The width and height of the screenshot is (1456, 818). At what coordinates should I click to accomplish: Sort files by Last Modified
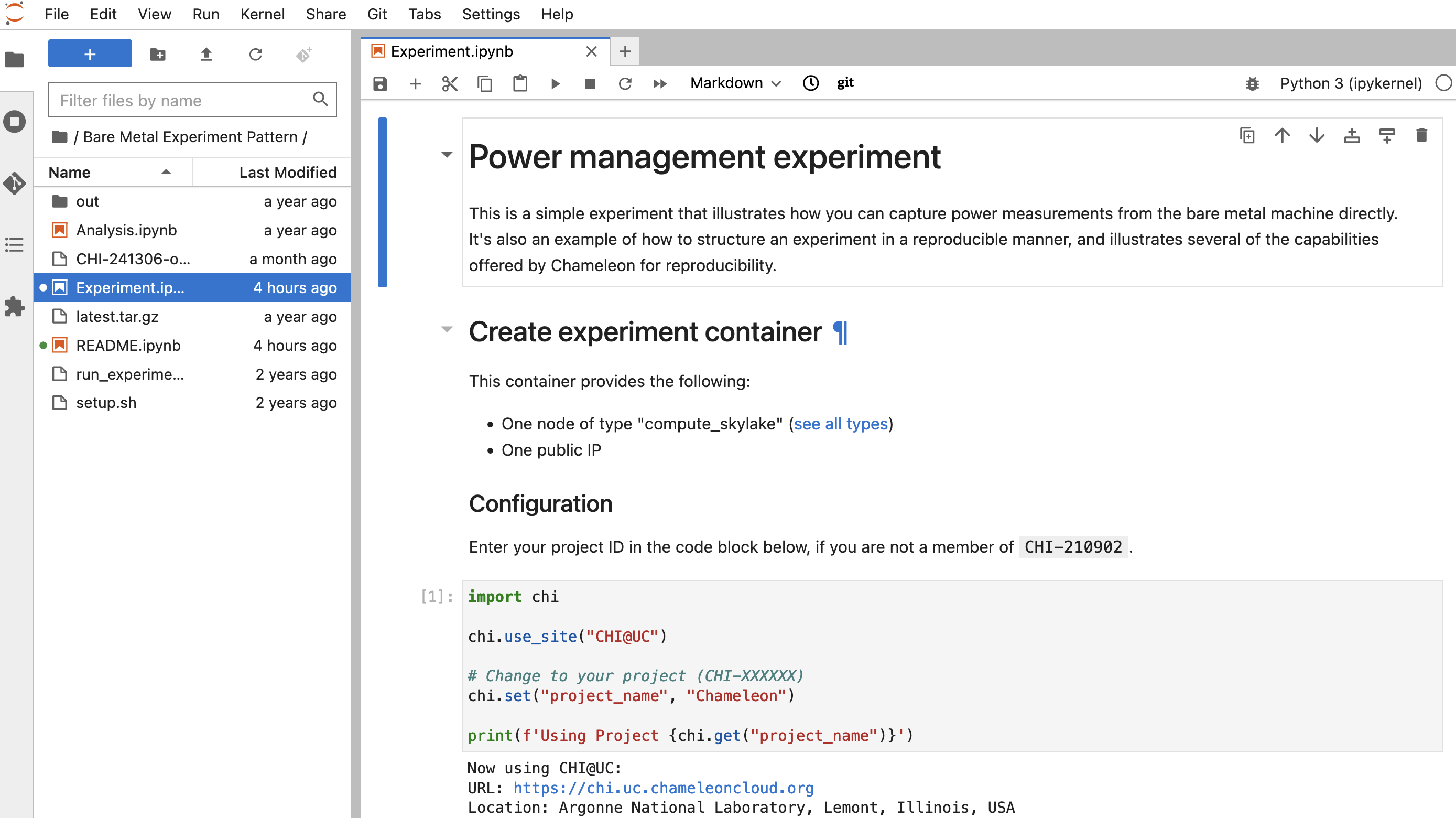pos(272,172)
